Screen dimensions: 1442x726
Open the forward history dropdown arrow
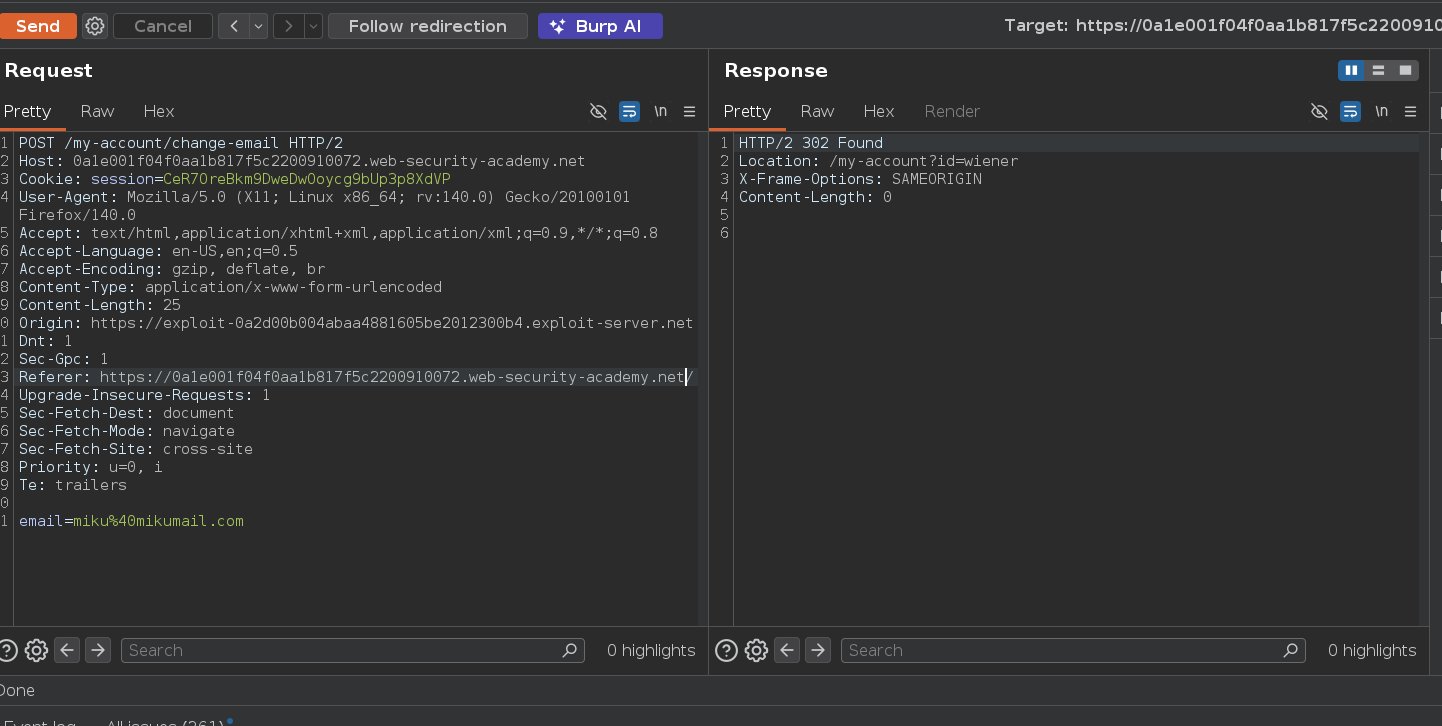point(313,26)
